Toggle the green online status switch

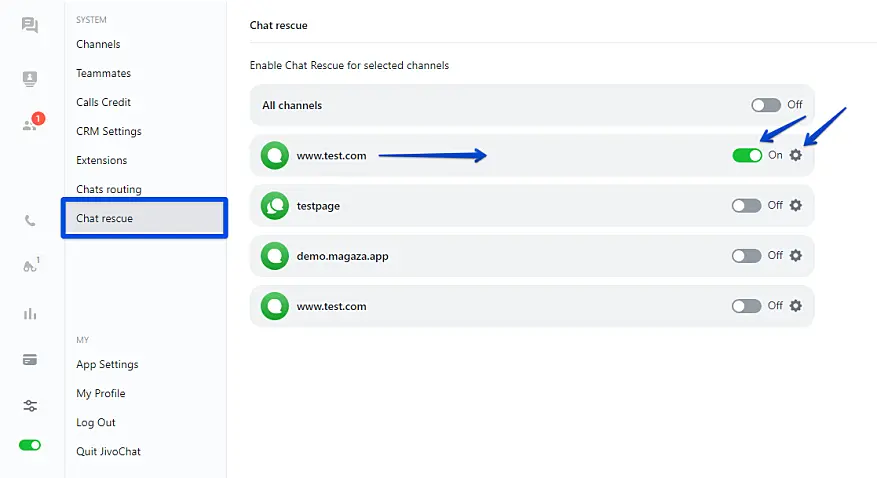(x=30, y=445)
